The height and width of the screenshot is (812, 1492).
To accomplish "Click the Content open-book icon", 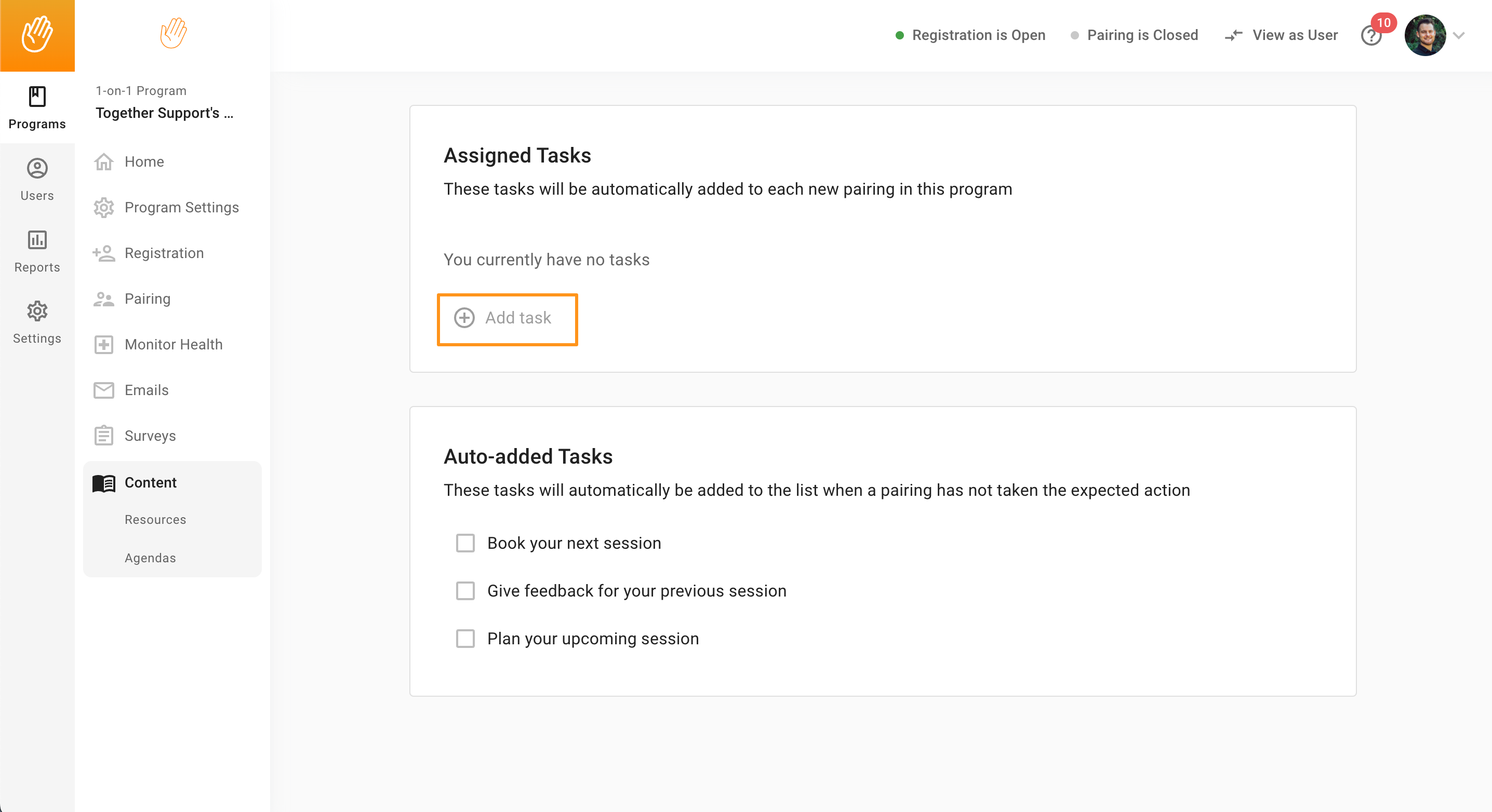I will (x=104, y=483).
